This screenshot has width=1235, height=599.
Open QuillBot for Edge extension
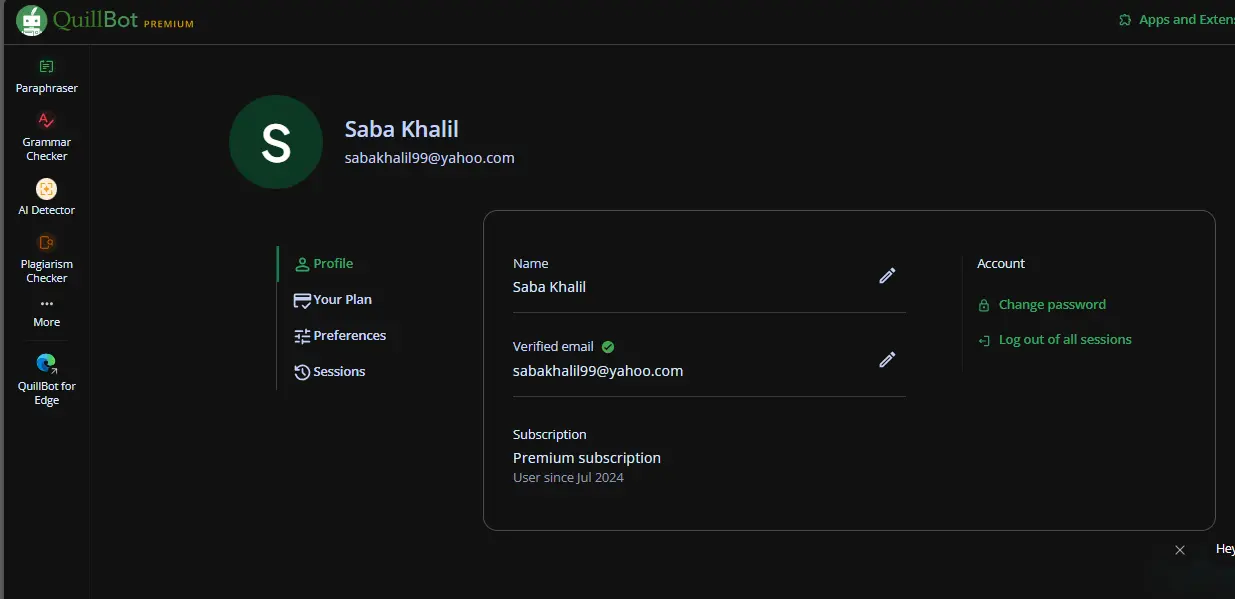point(46,380)
